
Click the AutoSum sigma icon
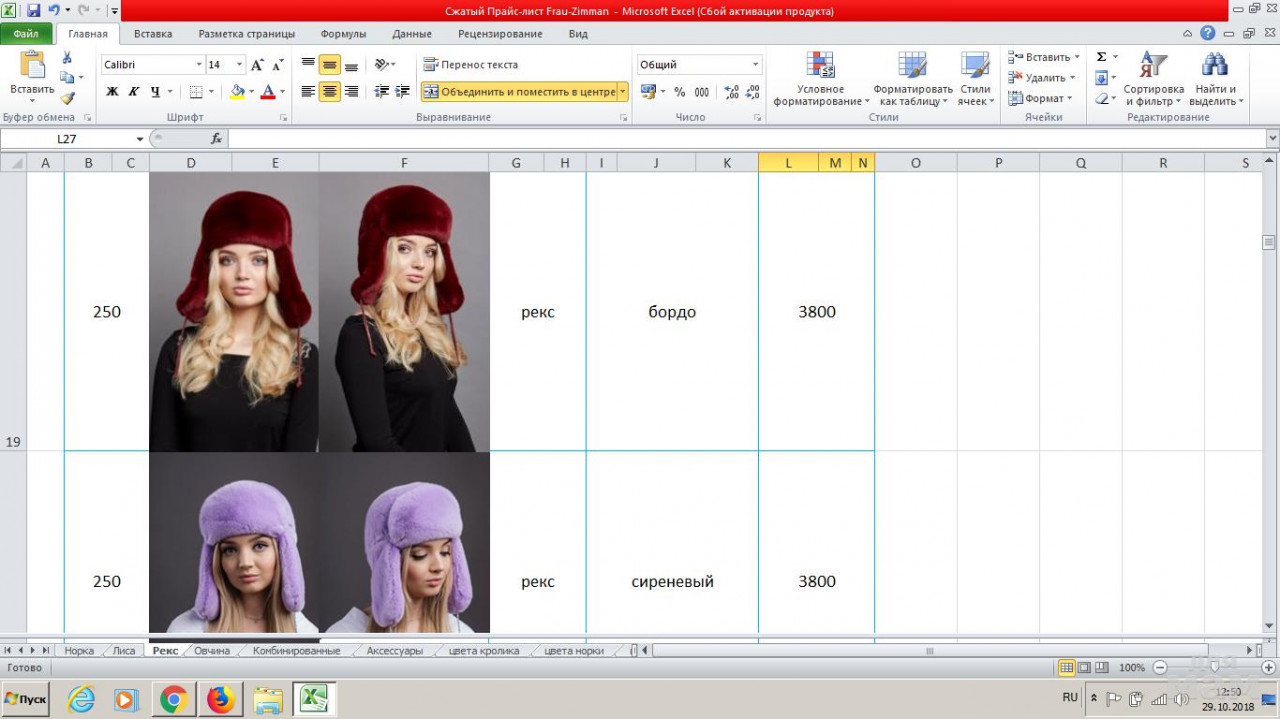(x=1101, y=57)
